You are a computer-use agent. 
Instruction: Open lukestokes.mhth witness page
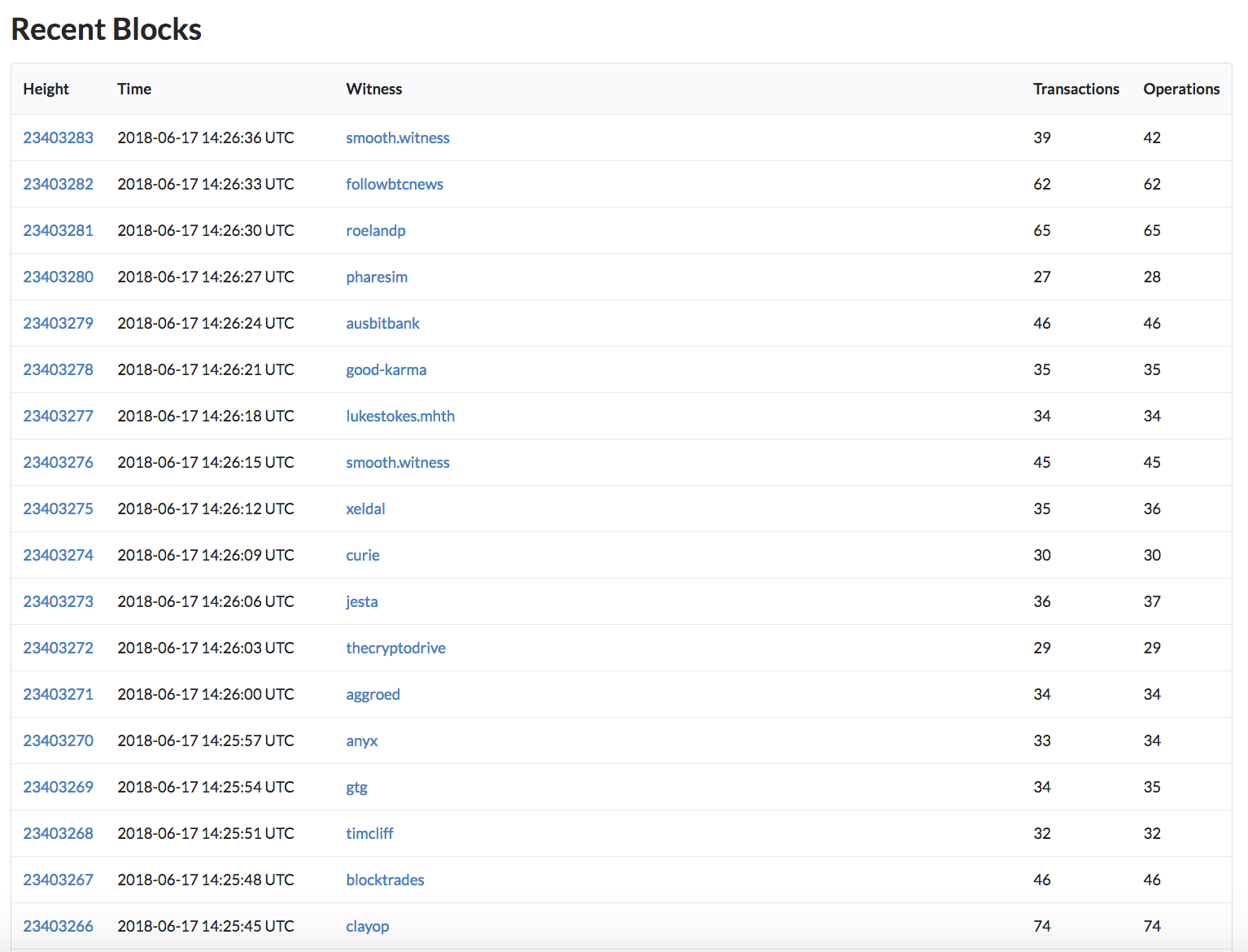point(400,416)
